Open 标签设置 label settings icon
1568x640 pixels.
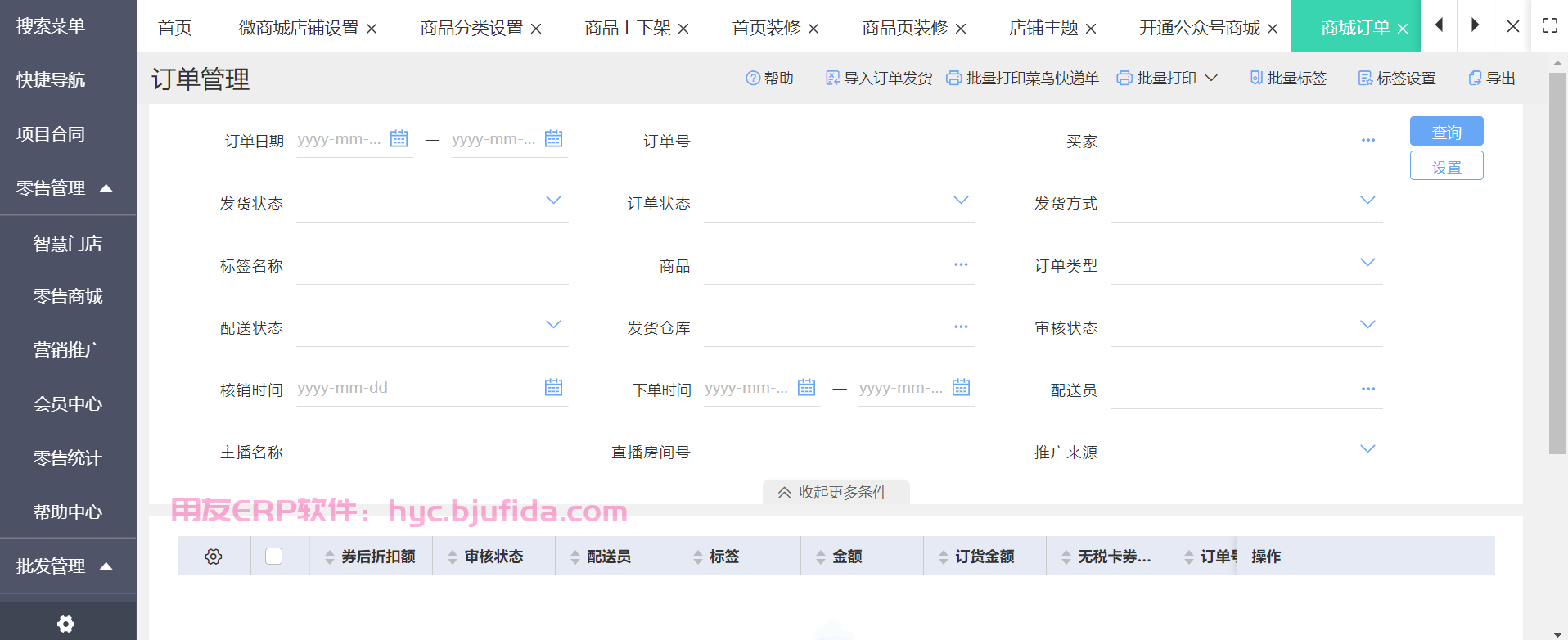click(x=1365, y=78)
